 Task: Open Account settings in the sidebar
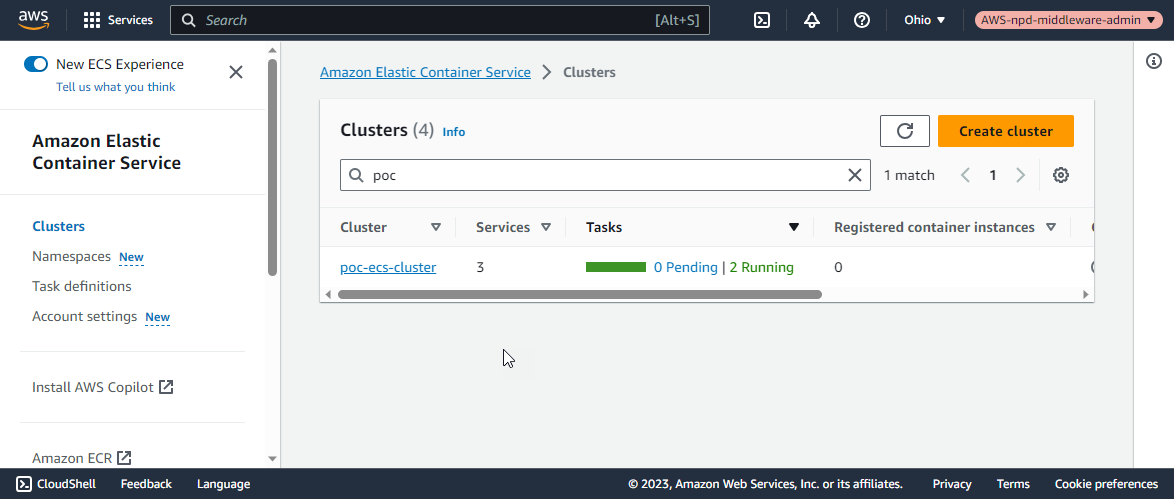(x=85, y=316)
